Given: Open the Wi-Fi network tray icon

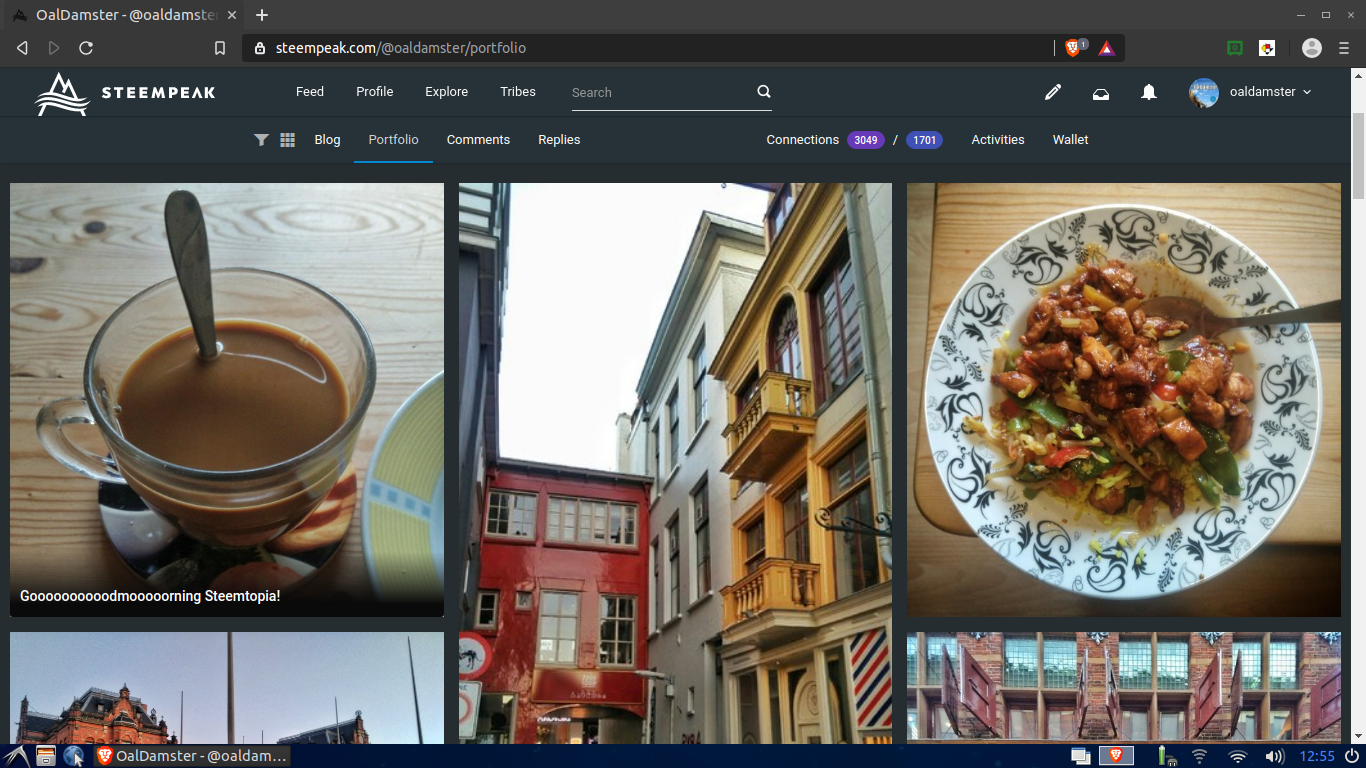Looking at the screenshot, I should point(1238,756).
